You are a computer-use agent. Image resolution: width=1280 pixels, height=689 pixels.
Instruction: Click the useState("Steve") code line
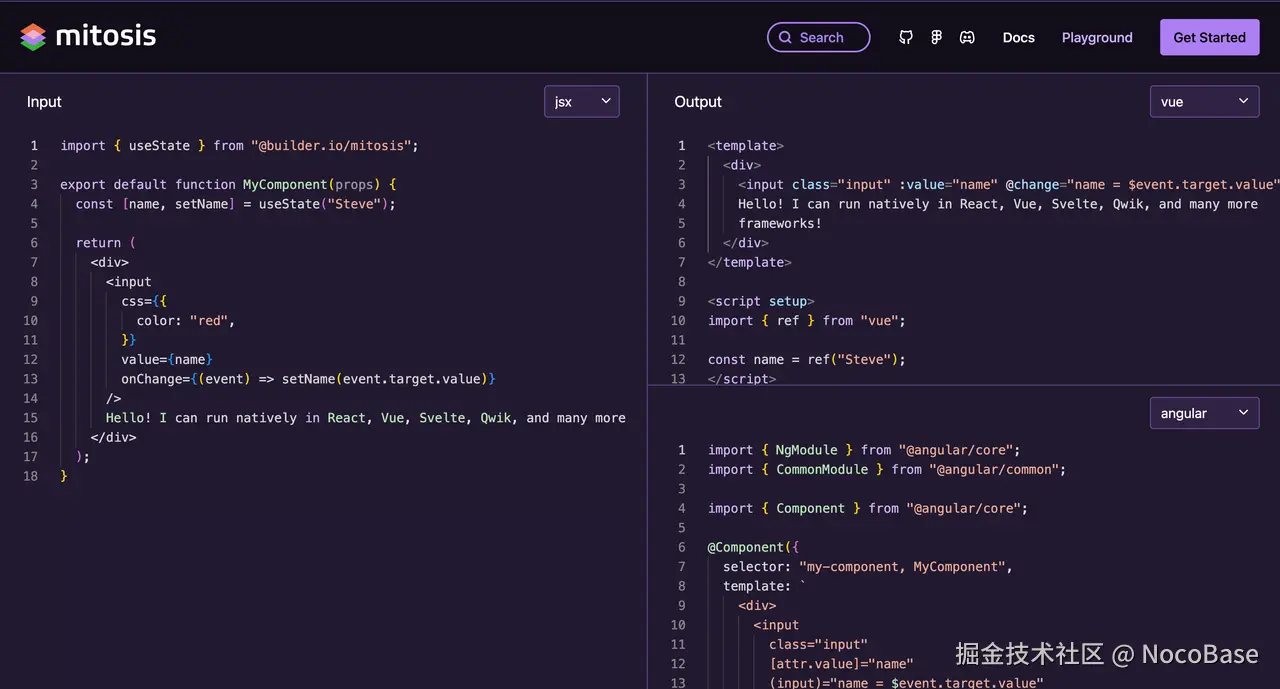tap(236, 204)
